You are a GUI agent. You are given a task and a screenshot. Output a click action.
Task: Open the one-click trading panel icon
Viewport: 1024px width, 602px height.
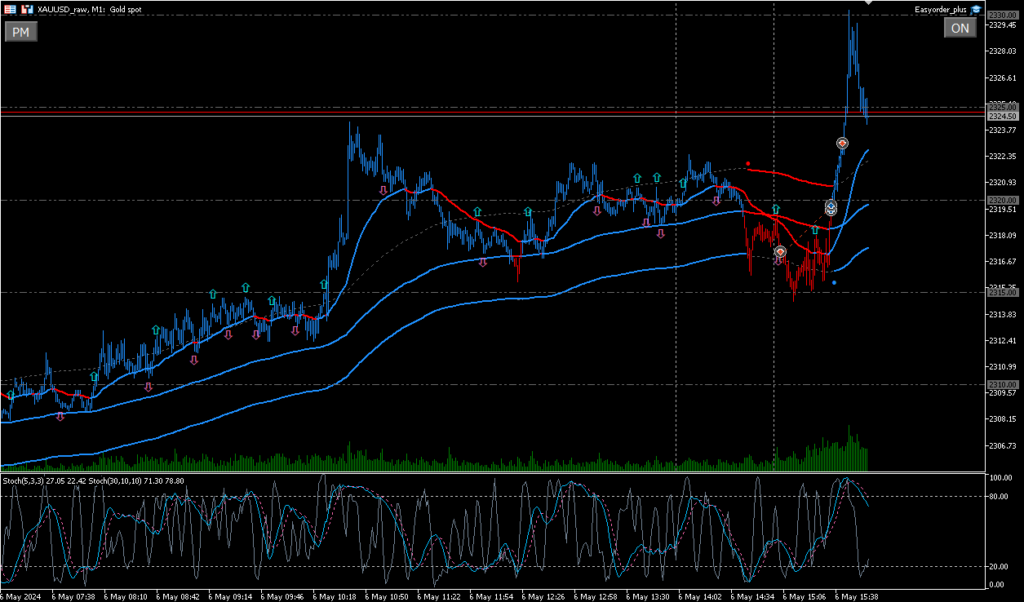tap(10, 9)
